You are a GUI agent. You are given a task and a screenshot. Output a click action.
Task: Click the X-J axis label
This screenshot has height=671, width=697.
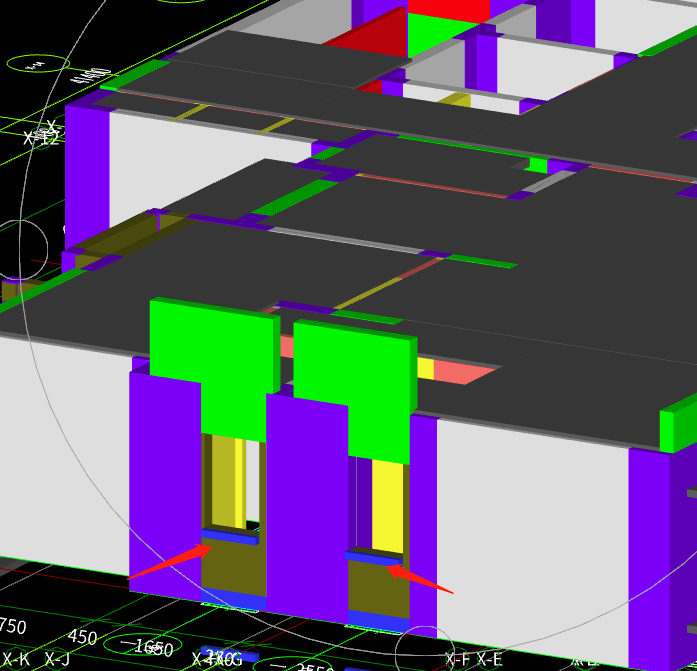click(x=57, y=659)
